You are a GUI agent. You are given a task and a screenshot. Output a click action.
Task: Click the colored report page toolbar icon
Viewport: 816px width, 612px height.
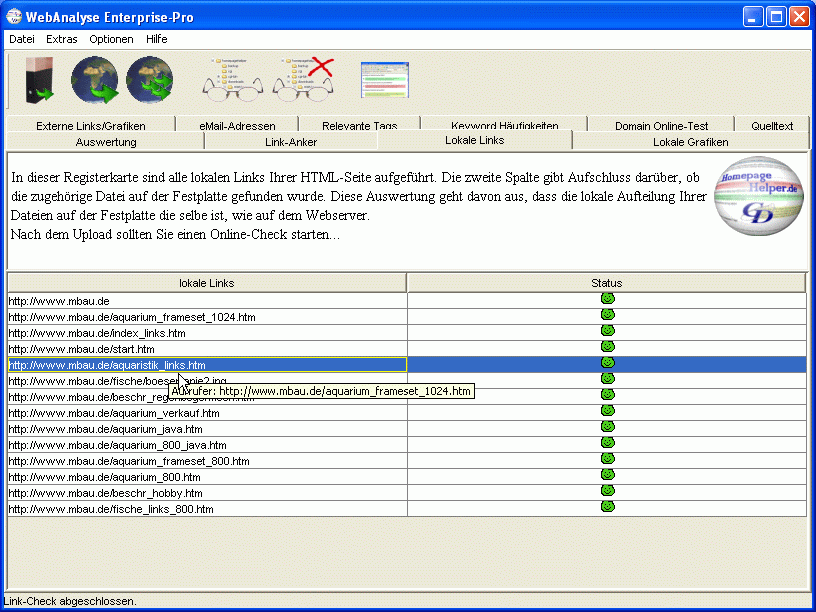click(x=385, y=80)
